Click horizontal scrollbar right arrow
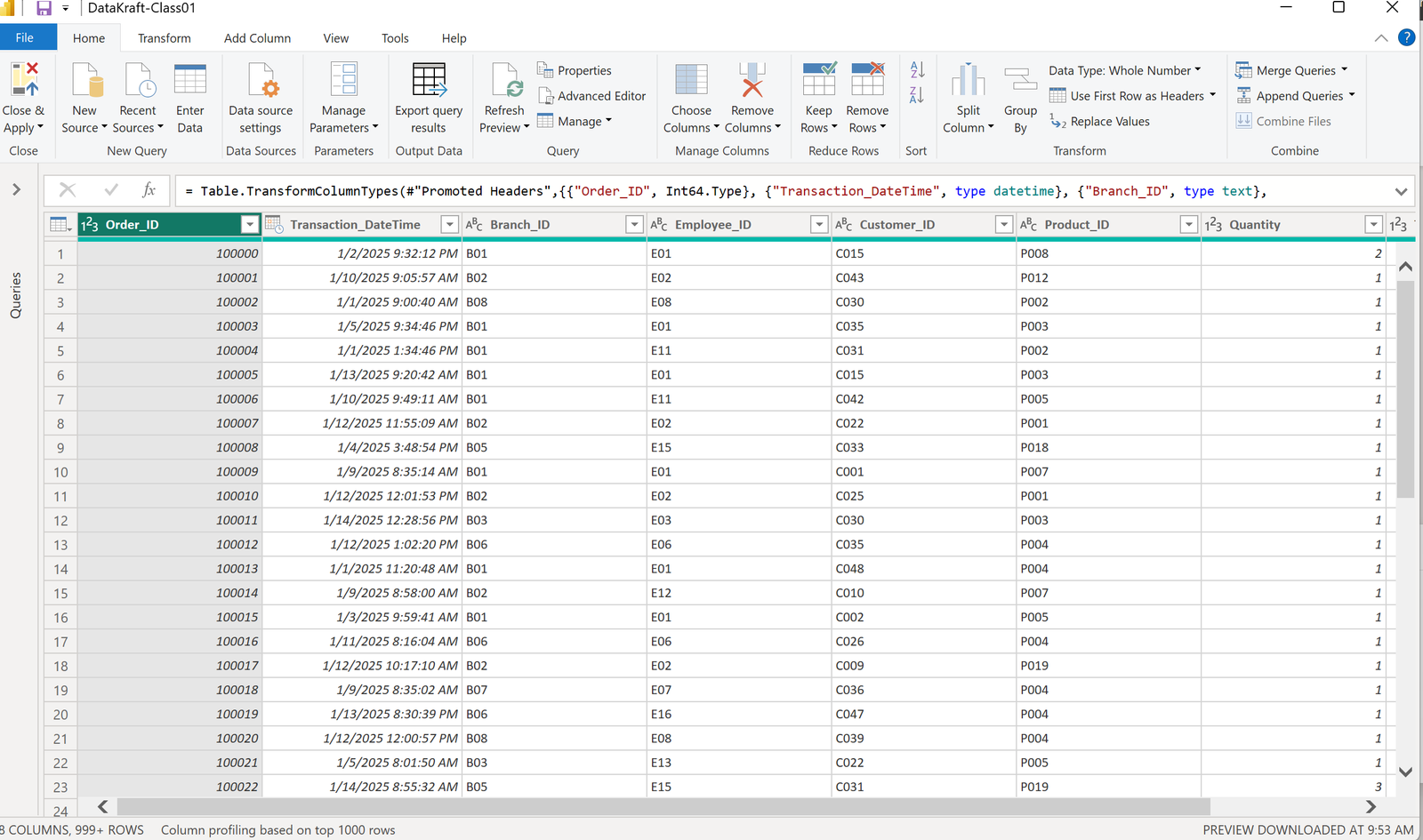Image resolution: width=1423 pixels, height=840 pixels. (1371, 806)
